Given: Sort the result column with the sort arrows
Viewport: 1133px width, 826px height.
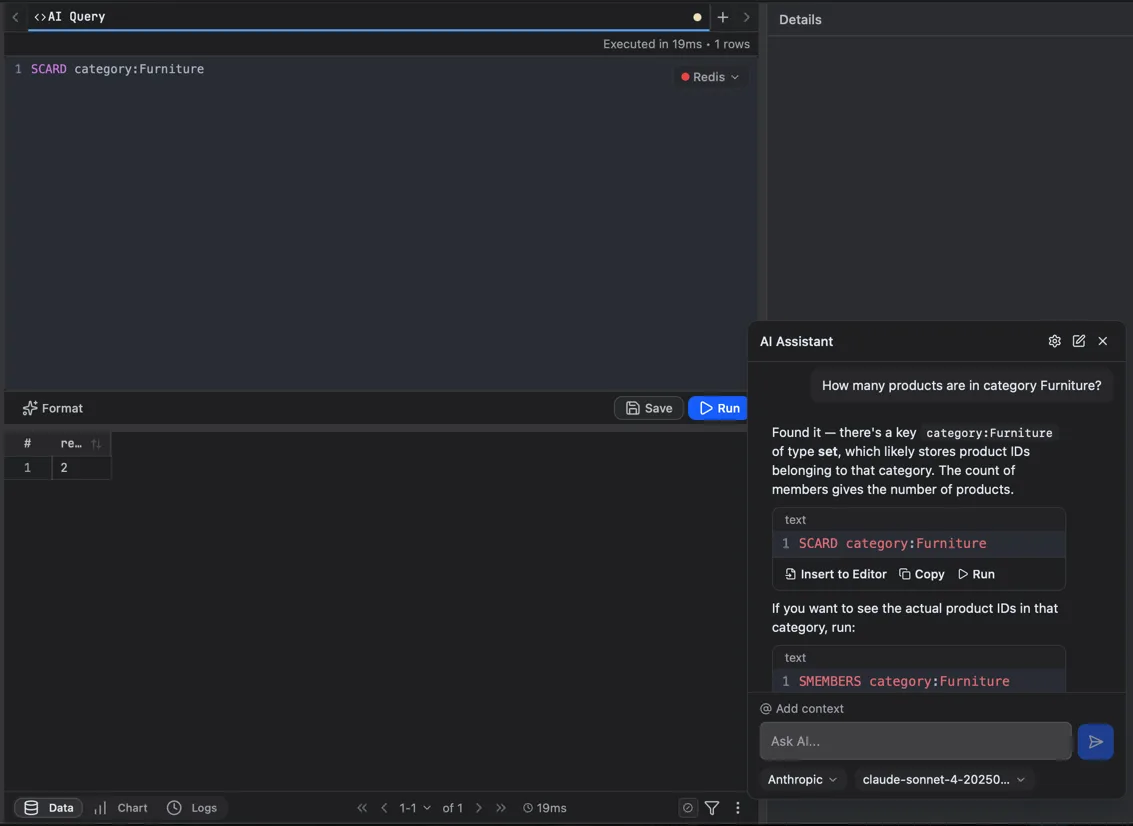Looking at the screenshot, I should 96,444.
